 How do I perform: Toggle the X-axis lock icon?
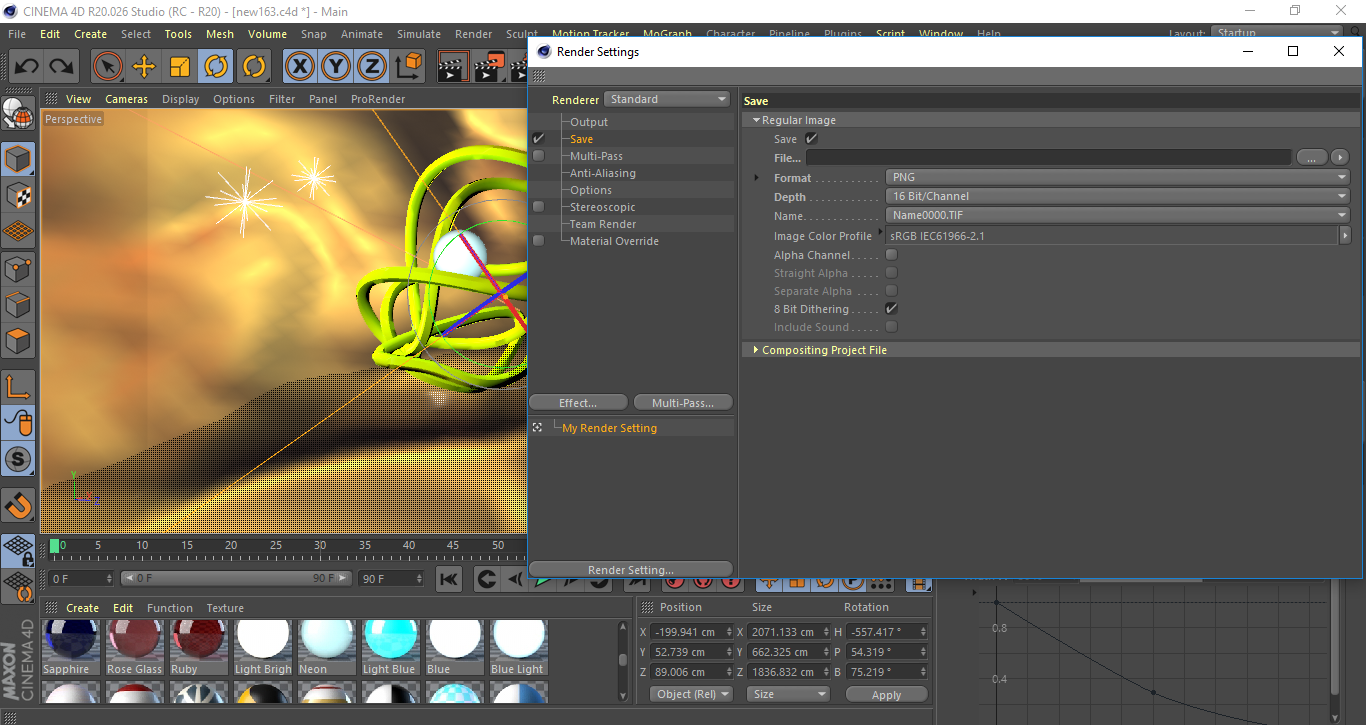pos(299,67)
